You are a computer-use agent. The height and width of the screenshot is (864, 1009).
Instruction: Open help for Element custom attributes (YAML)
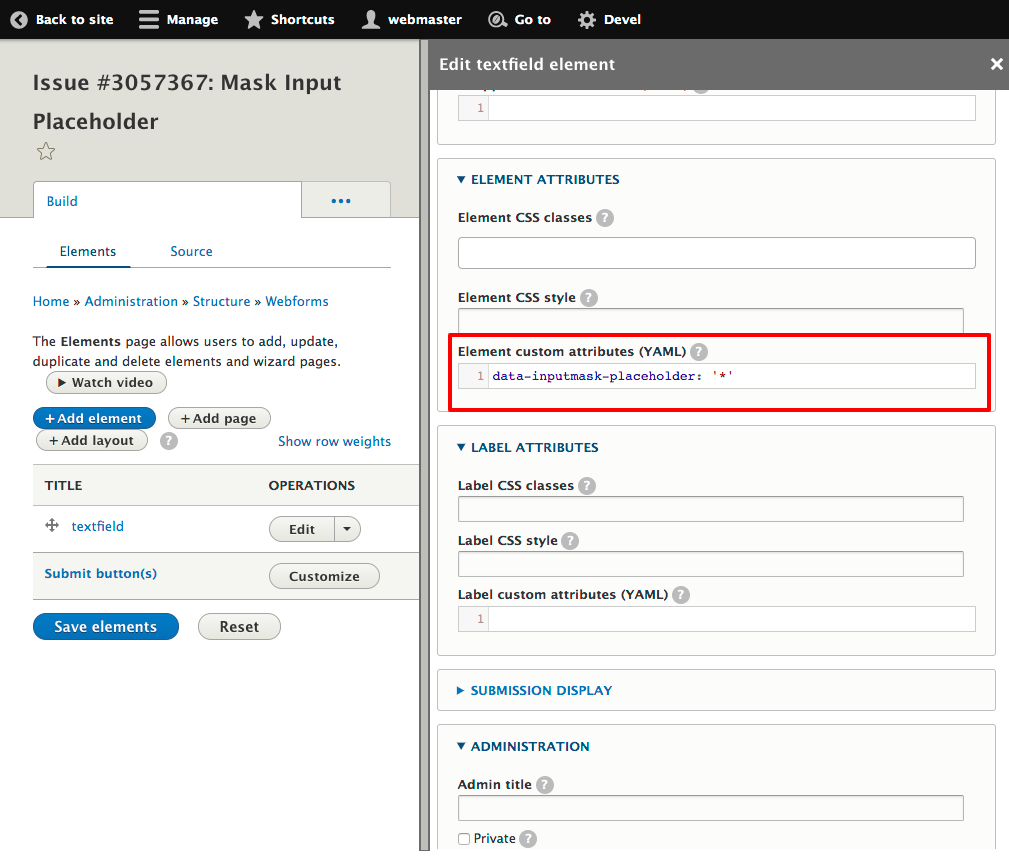(x=699, y=352)
